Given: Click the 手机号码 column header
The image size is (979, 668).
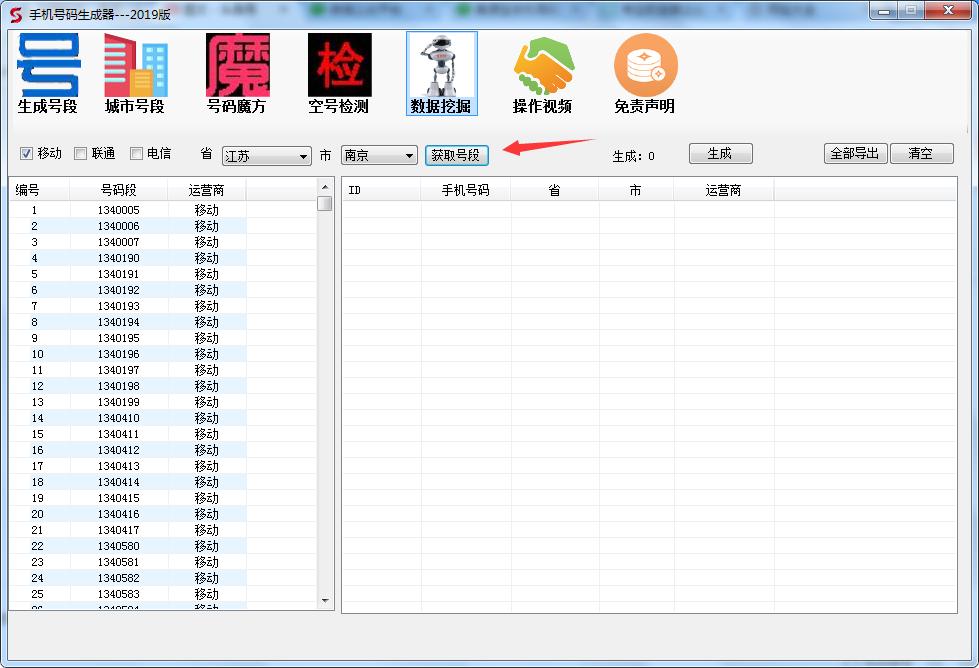Looking at the screenshot, I should [x=465, y=190].
